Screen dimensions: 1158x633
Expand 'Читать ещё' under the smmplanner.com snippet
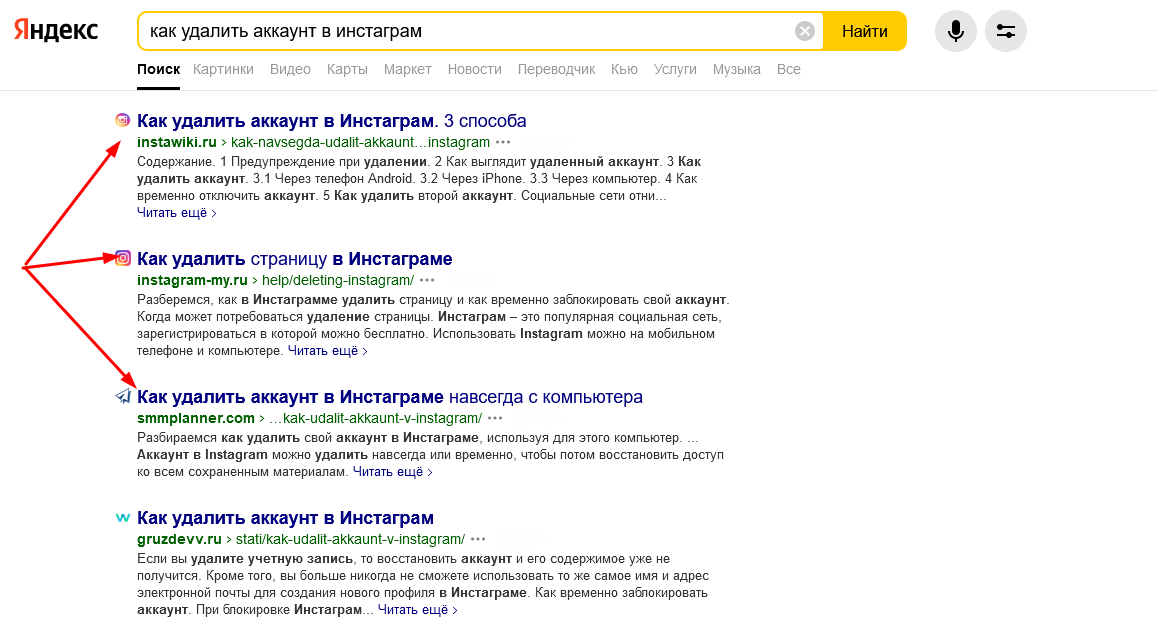(x=392, y=472)
